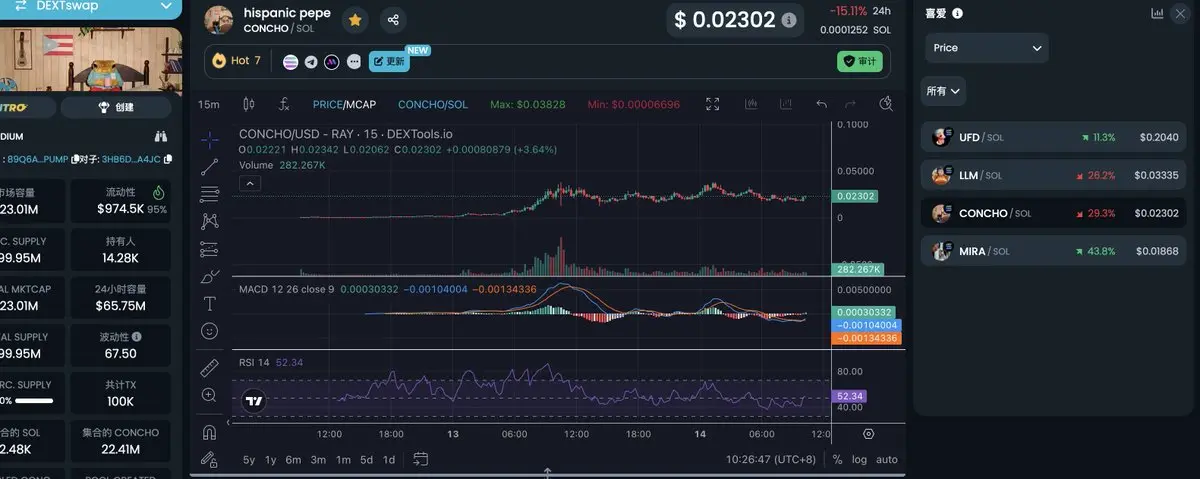Toggle favorite star for hispanic pepe

[x=354, y=20]
